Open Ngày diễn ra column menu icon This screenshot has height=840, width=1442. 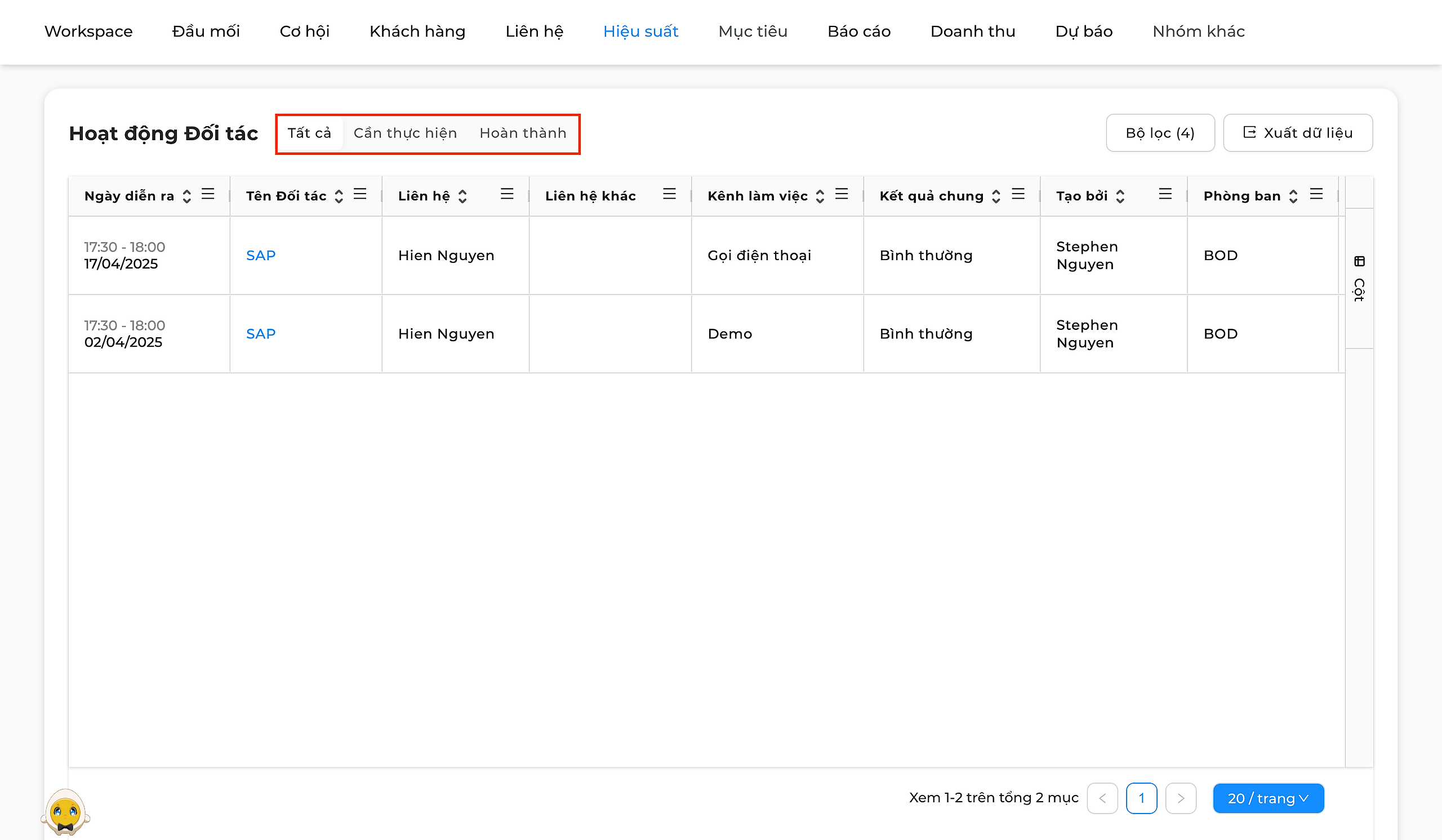[208, 194]
